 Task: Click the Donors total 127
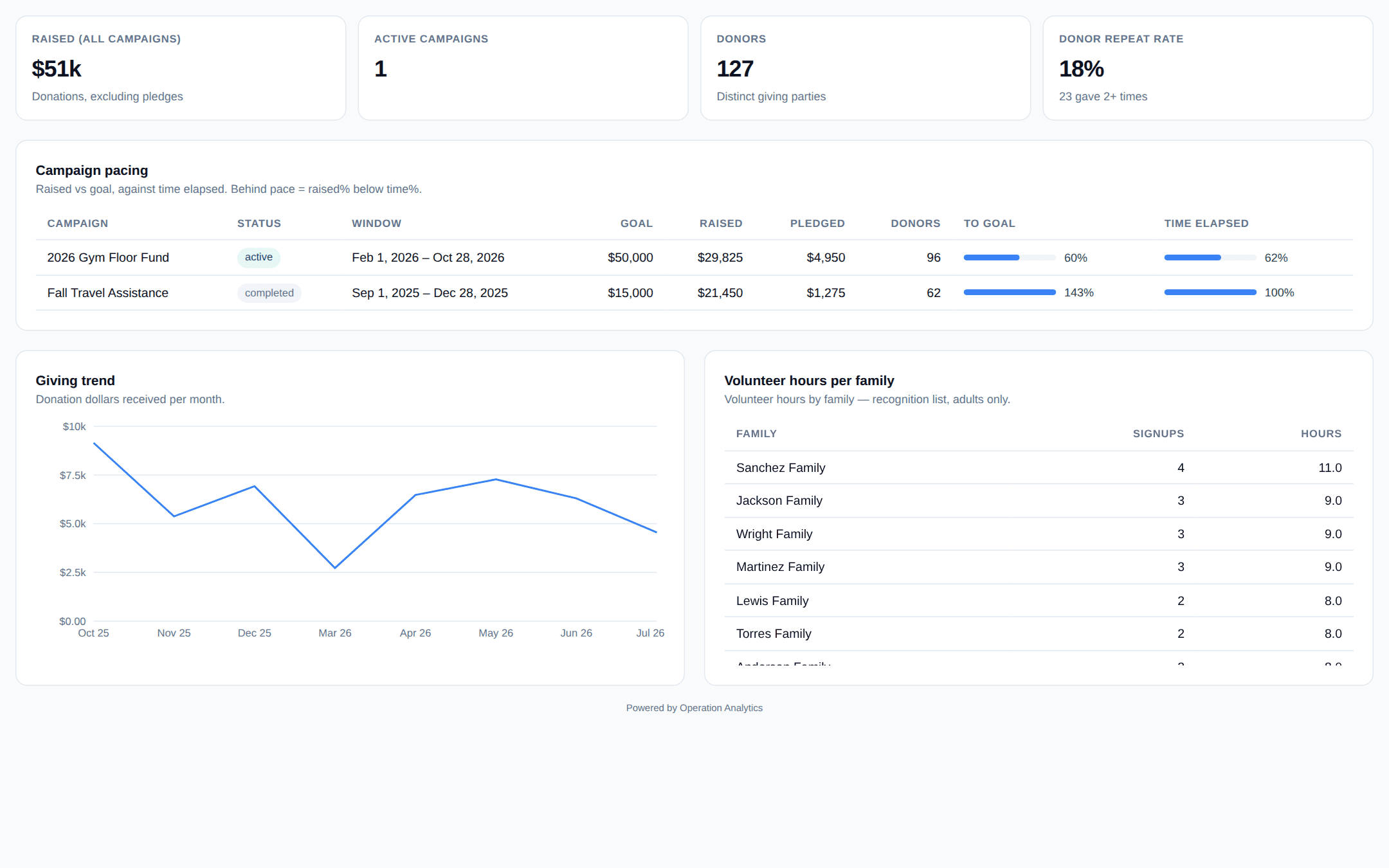click(x=735, y=69)
